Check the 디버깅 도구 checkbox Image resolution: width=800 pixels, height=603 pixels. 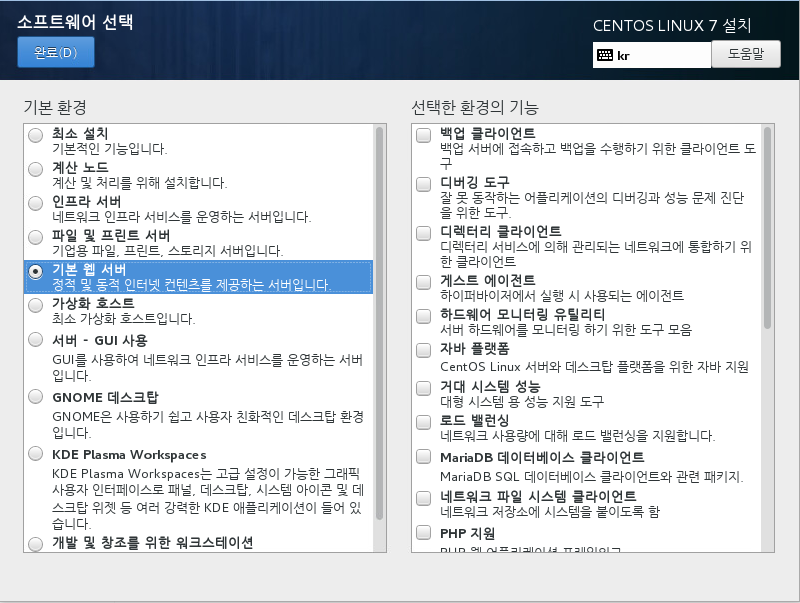coord(423,184)
